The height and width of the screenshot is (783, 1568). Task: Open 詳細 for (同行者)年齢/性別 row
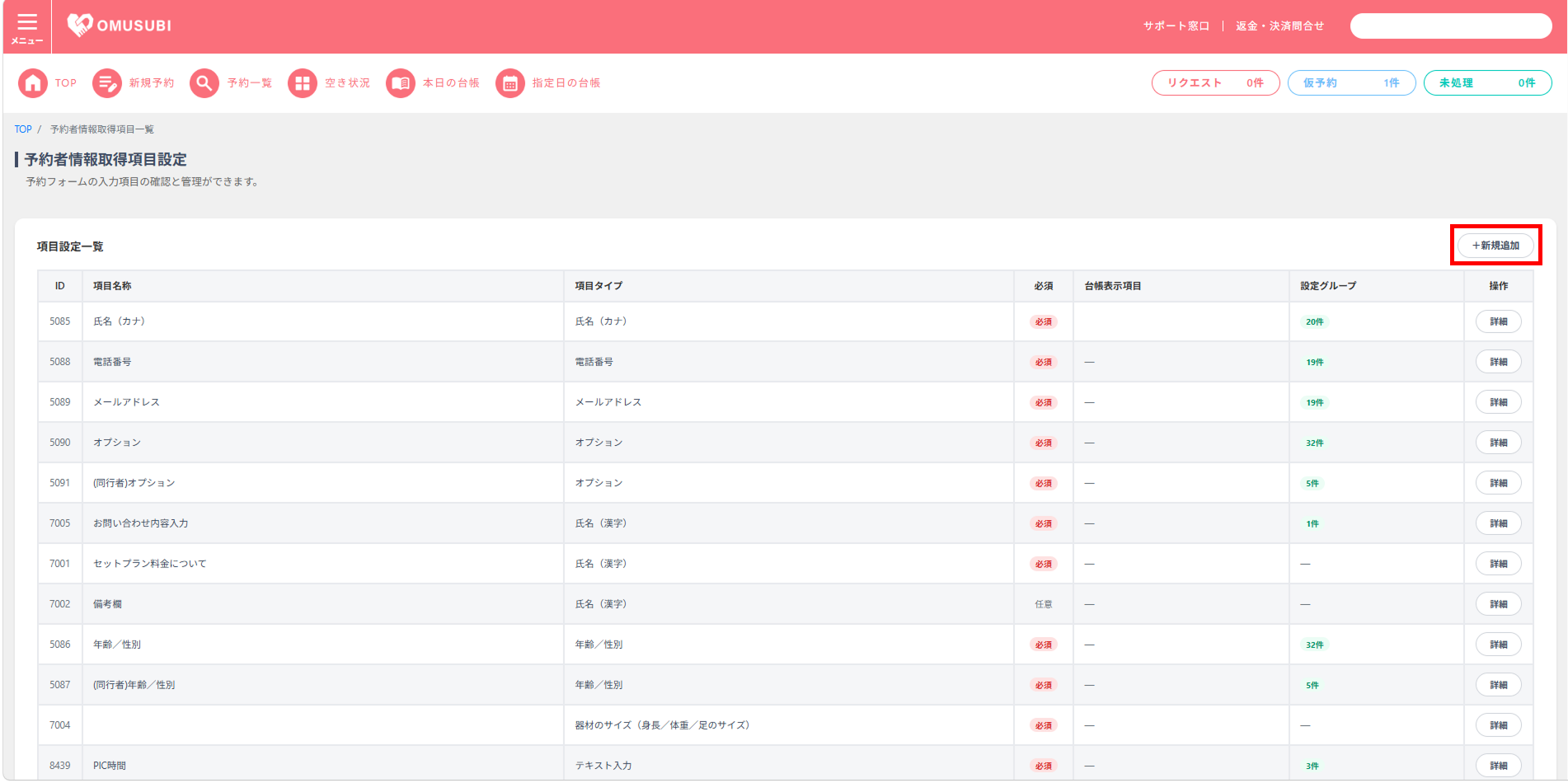1499,686
